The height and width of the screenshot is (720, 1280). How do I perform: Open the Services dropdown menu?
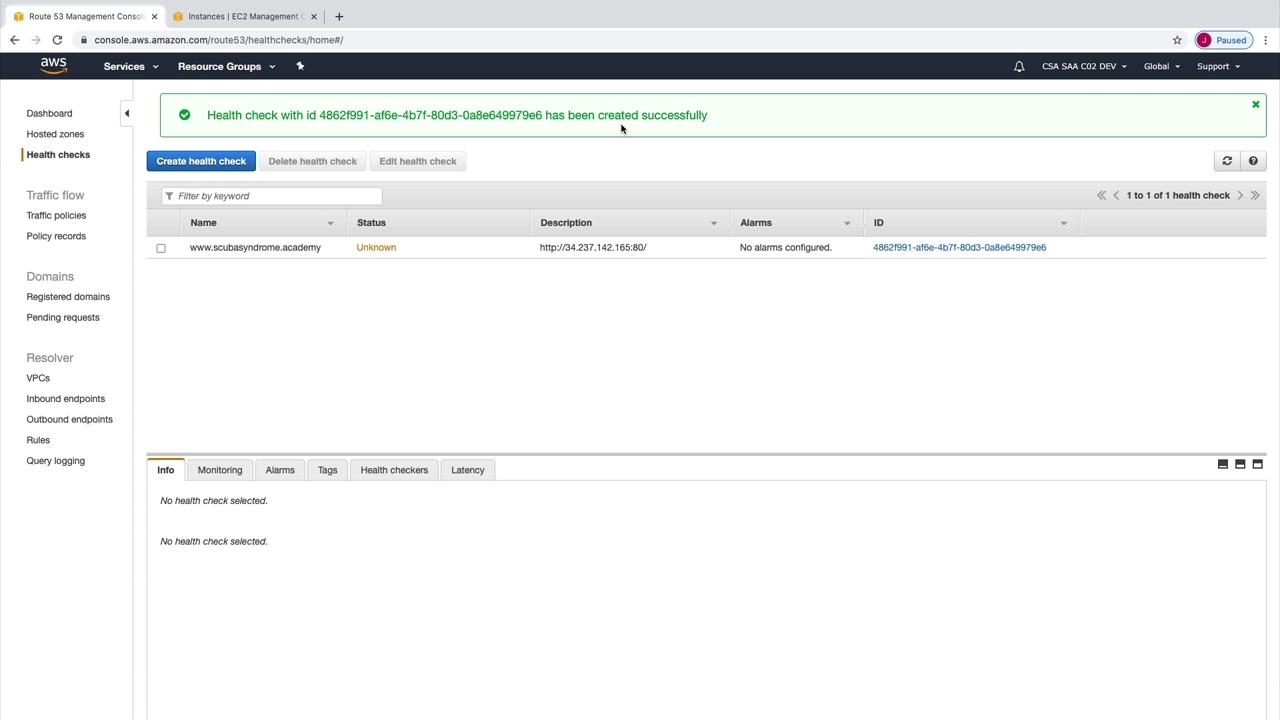131,66
